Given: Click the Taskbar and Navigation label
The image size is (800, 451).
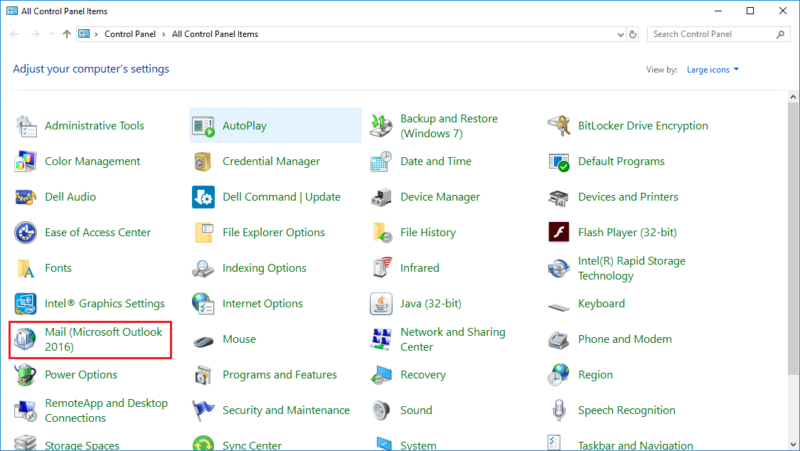Looking at the screenshot, I should [636, 445].
